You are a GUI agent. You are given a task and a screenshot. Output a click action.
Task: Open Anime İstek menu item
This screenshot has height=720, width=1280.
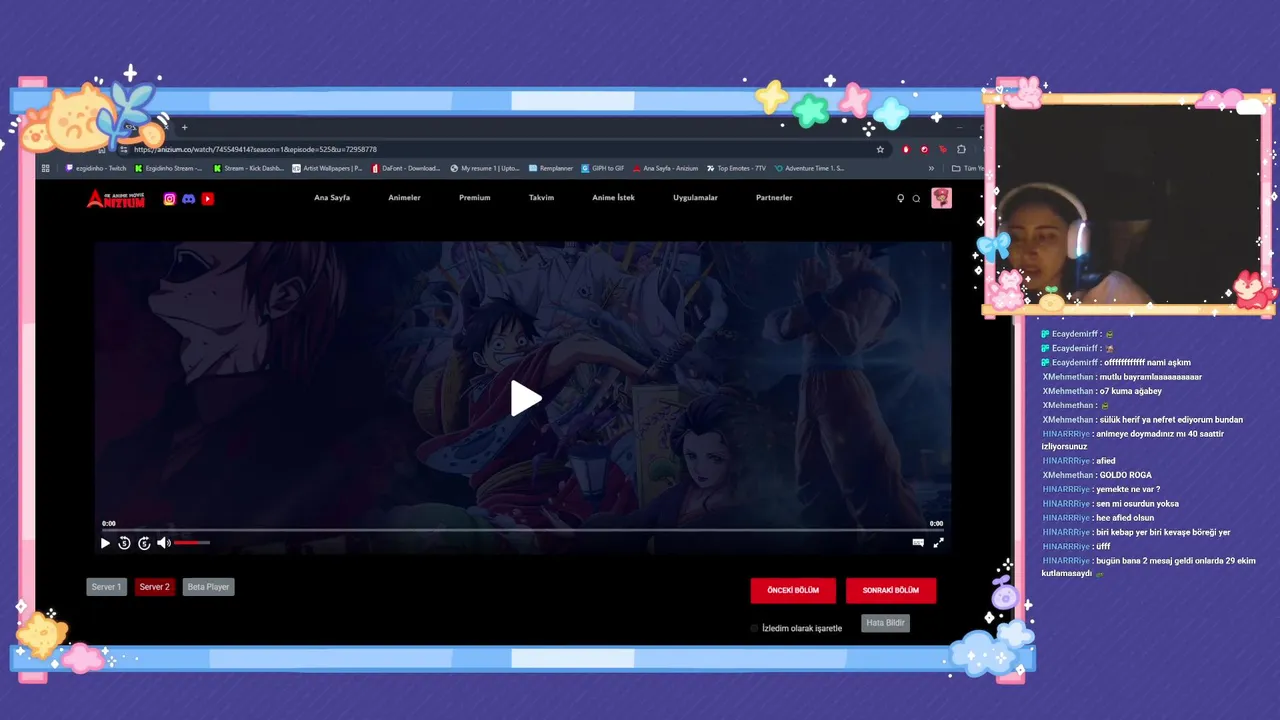click(x=613, y=198)
